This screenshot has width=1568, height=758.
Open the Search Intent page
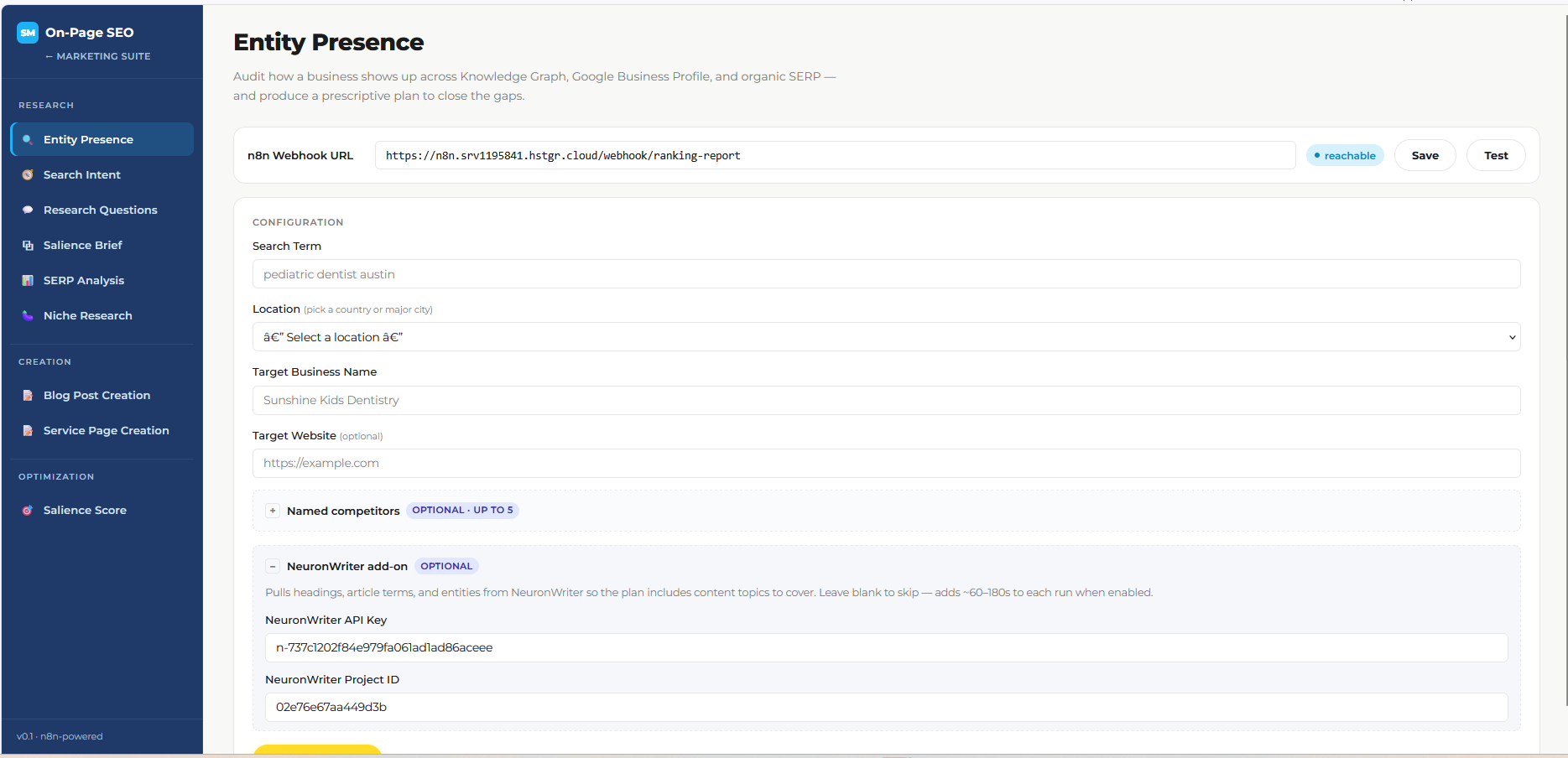102,174
